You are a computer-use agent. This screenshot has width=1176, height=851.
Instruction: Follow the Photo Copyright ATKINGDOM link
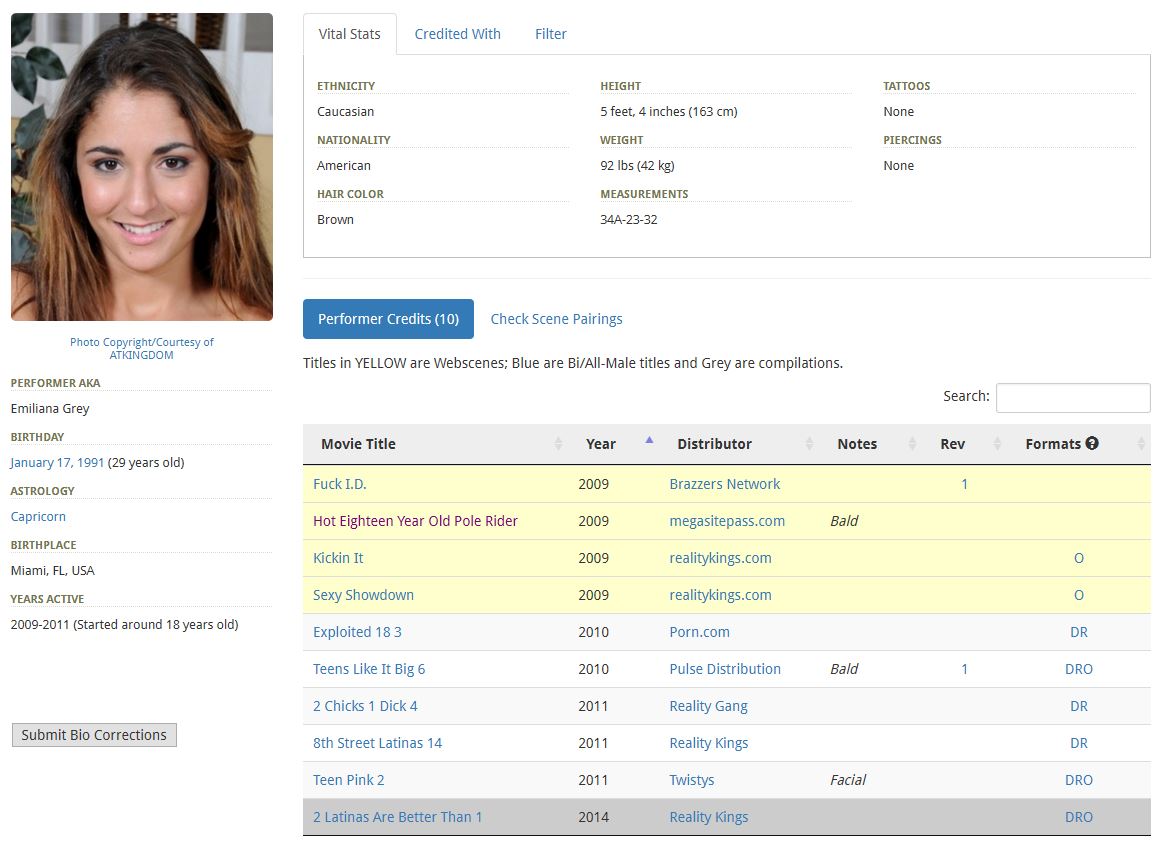point(142,349)
